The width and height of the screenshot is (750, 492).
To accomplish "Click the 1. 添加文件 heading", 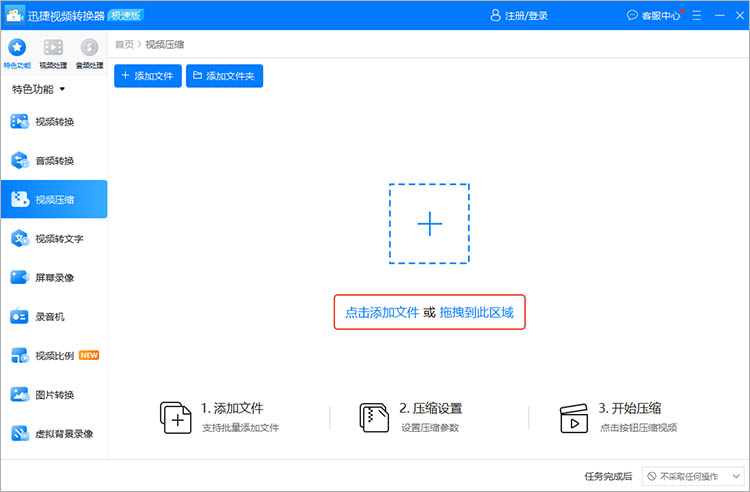I will tap(232, 408).
